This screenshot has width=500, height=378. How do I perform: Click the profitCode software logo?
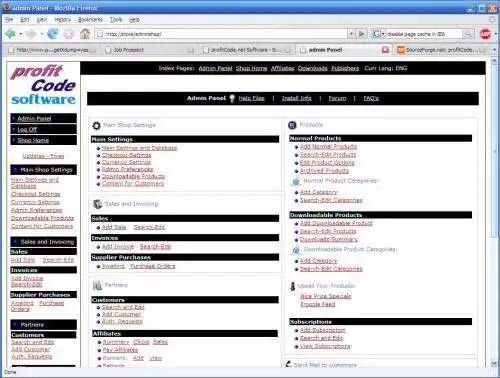coord(43,85)
